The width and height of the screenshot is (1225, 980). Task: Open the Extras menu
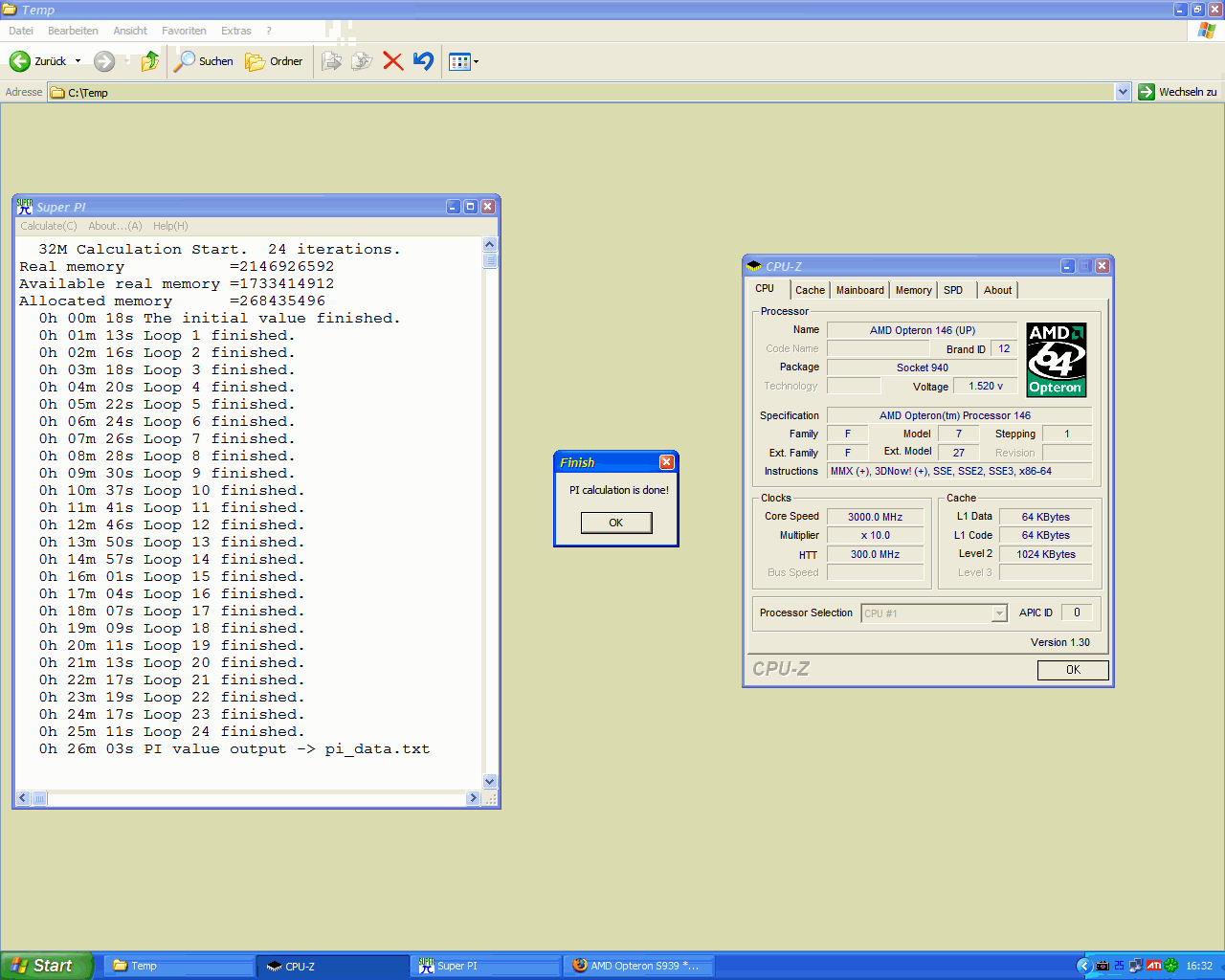tap(236, 31)
